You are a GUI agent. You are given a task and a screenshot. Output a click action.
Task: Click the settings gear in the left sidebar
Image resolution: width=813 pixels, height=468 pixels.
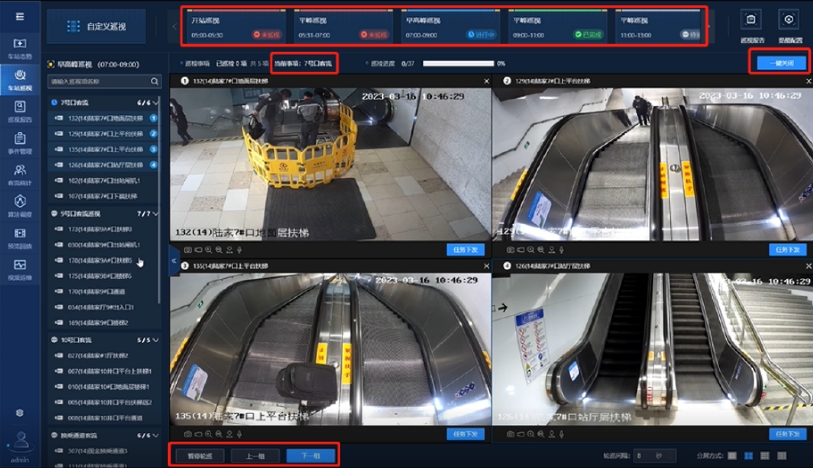19,412
